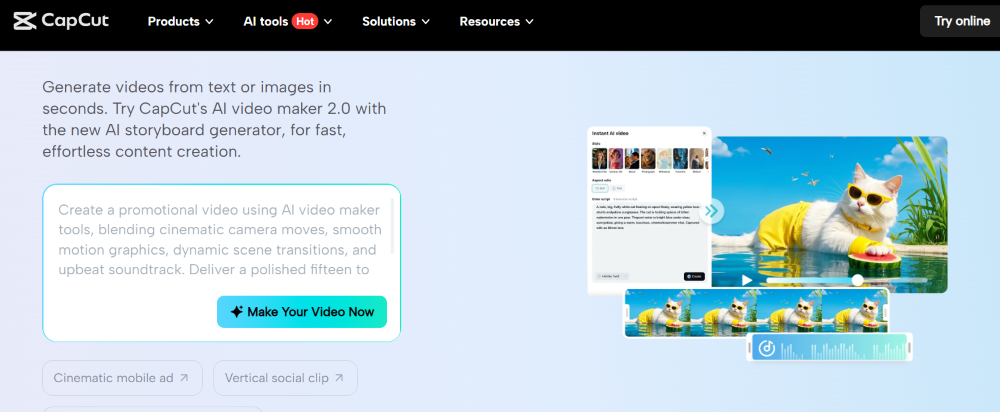Image resolution: width=1000 pixels, height=412 pixels.
Task: Select the cat filmstrip timeline clip
Action: coord(756,313)
